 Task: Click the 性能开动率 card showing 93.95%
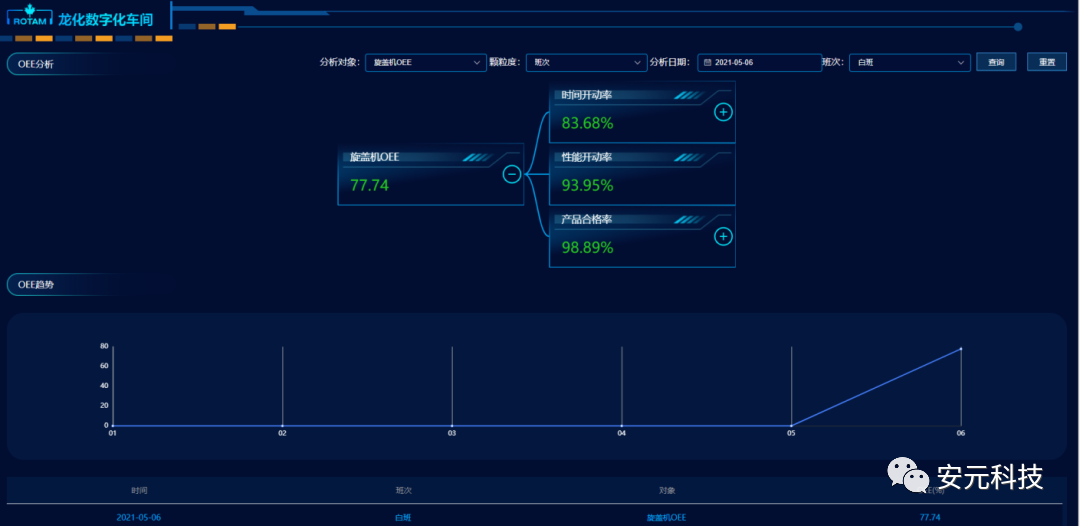click(642, 174)
